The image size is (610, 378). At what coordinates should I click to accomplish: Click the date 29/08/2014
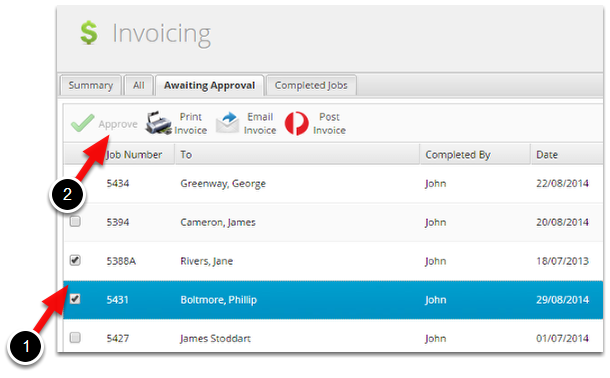click(562, 300)
